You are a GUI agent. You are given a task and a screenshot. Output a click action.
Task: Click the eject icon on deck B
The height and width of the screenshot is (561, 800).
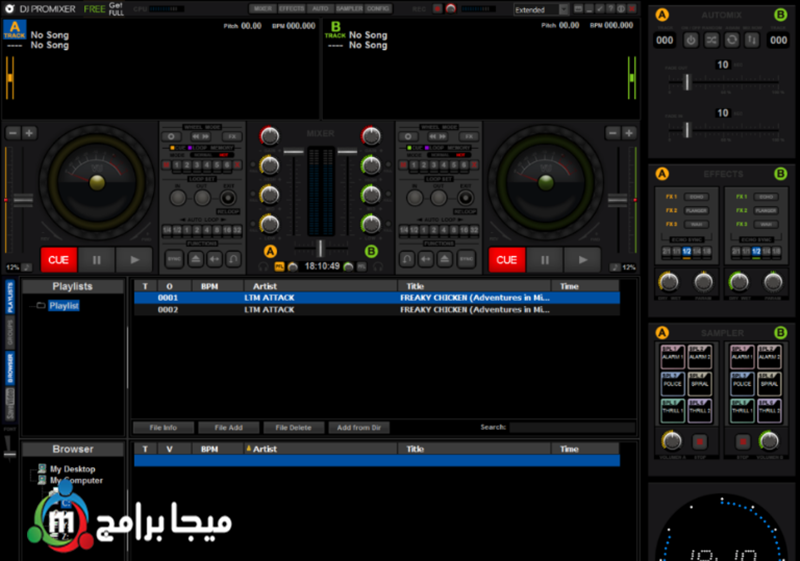(x=445, y=259)
